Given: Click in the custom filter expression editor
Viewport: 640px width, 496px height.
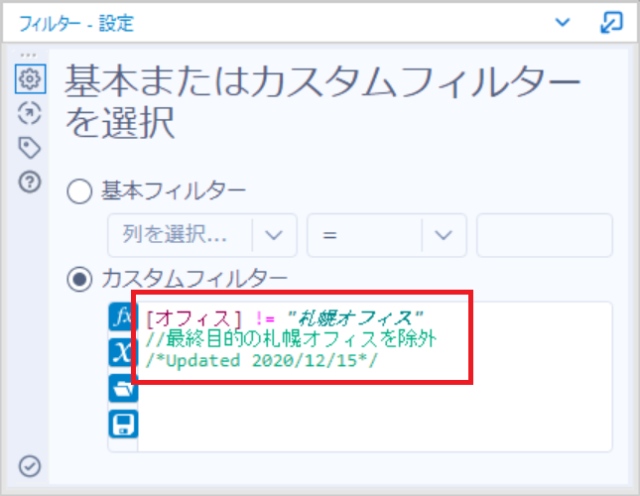Looking at the screenshot, I should 375,376.
